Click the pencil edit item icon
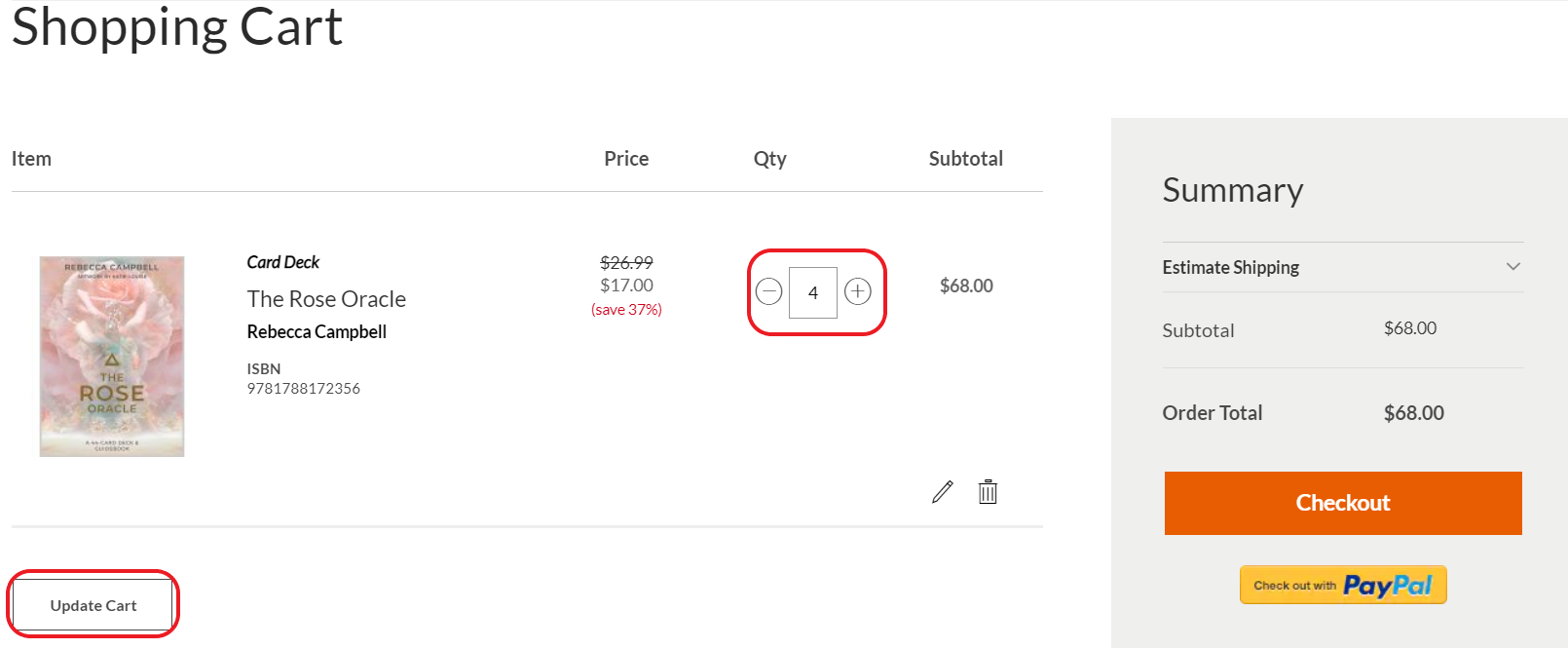 [942, 492]
